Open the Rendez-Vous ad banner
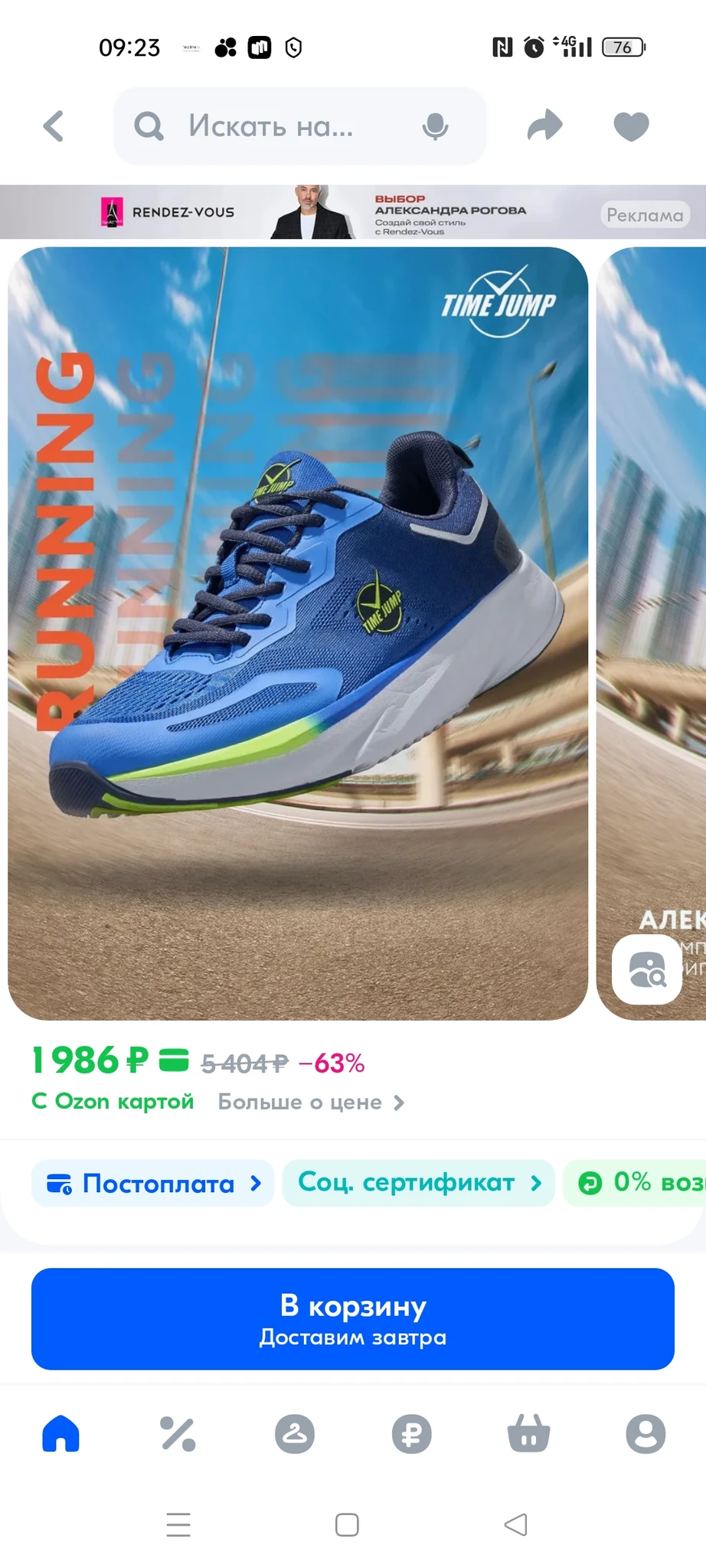706x1568 pixels. (353, 212)
